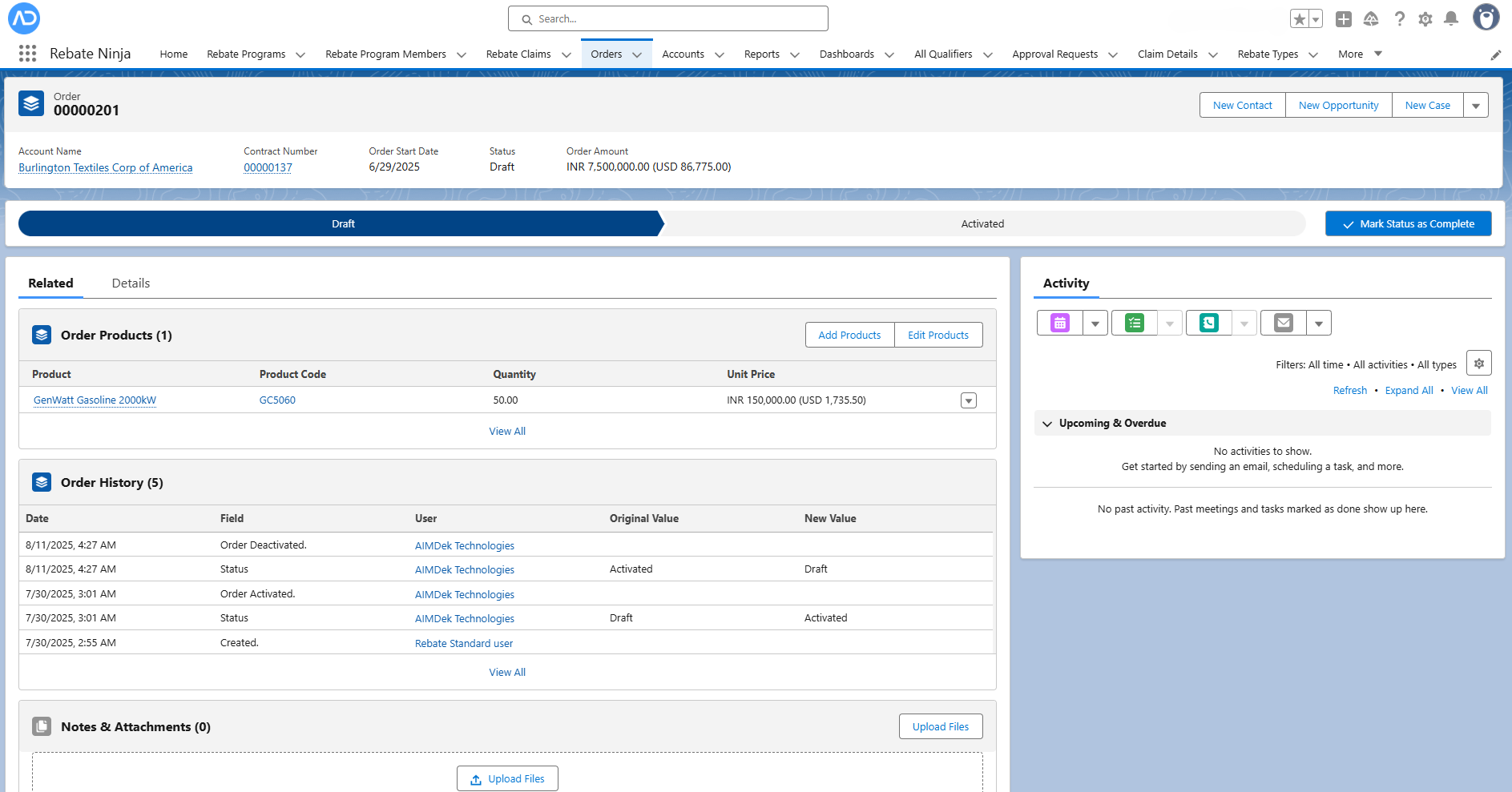Image resolution: width=1512 pixels, height=792 pixels.
Task: Open the Setup gear icon
Action: pos(1425,19)
